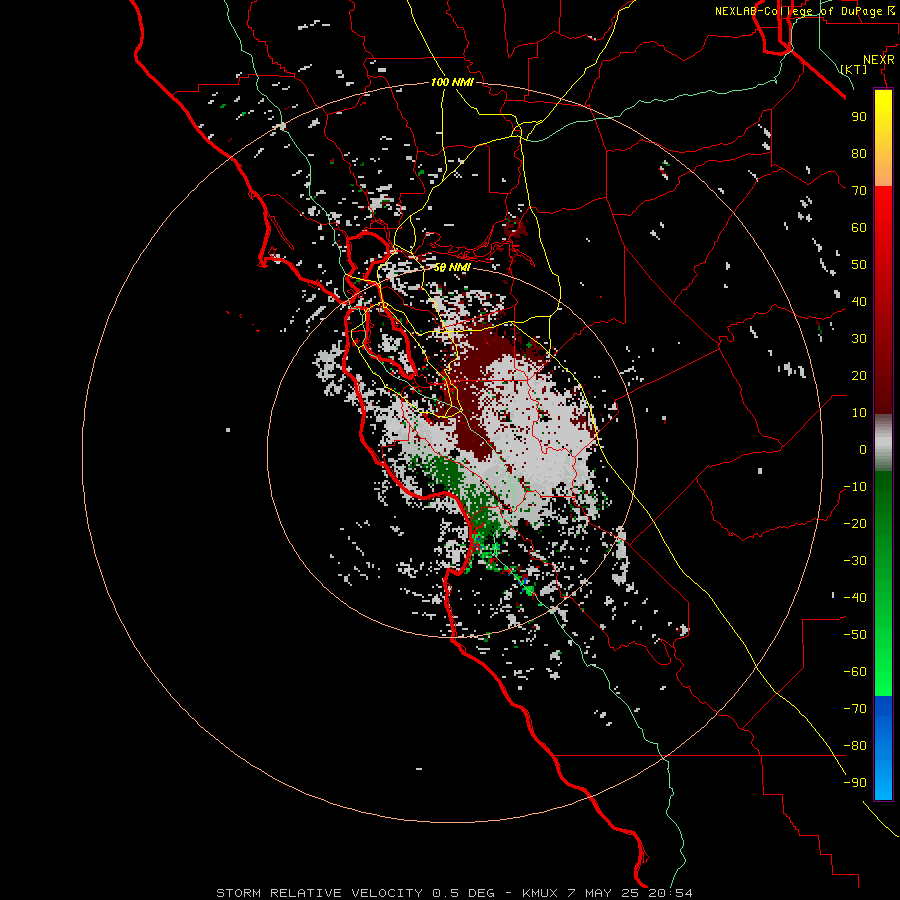The image size is (900, 900).
Task: Click the -90 scale value
Action: click(855, 783)
